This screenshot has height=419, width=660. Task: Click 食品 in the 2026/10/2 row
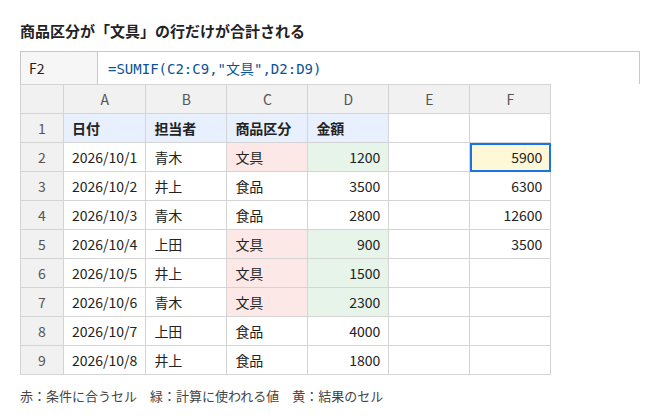point(267,187)
